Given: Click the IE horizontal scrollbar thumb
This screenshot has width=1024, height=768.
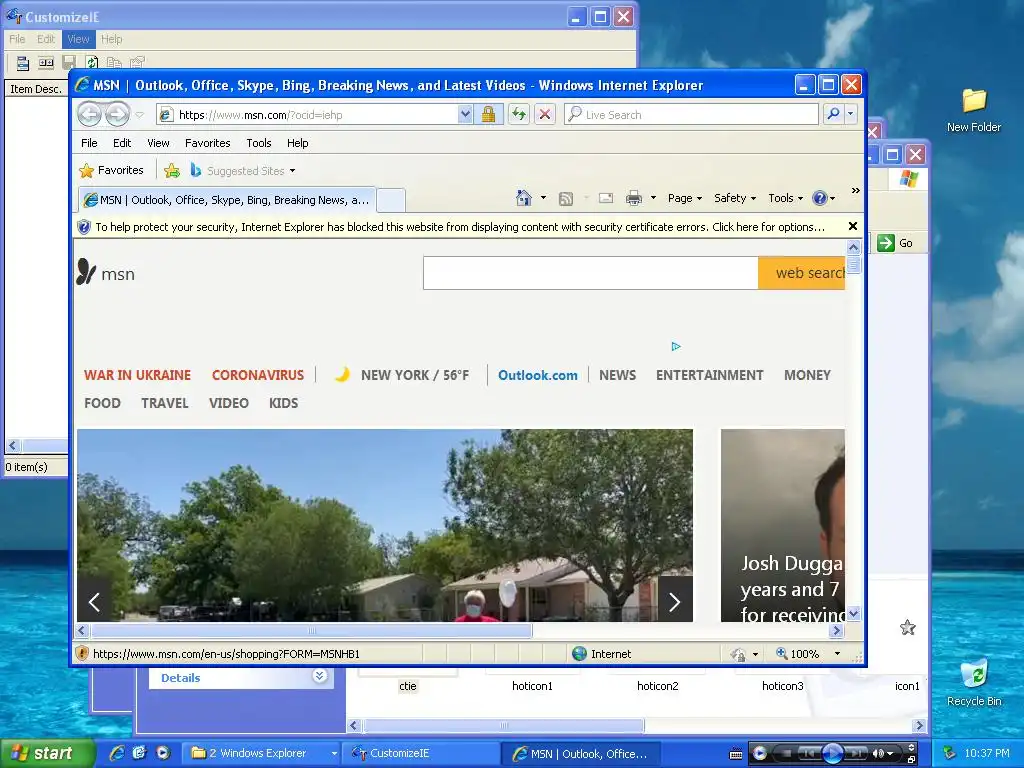Looking at the screenshot, I should pyautogui.click(x=312, y=631).
